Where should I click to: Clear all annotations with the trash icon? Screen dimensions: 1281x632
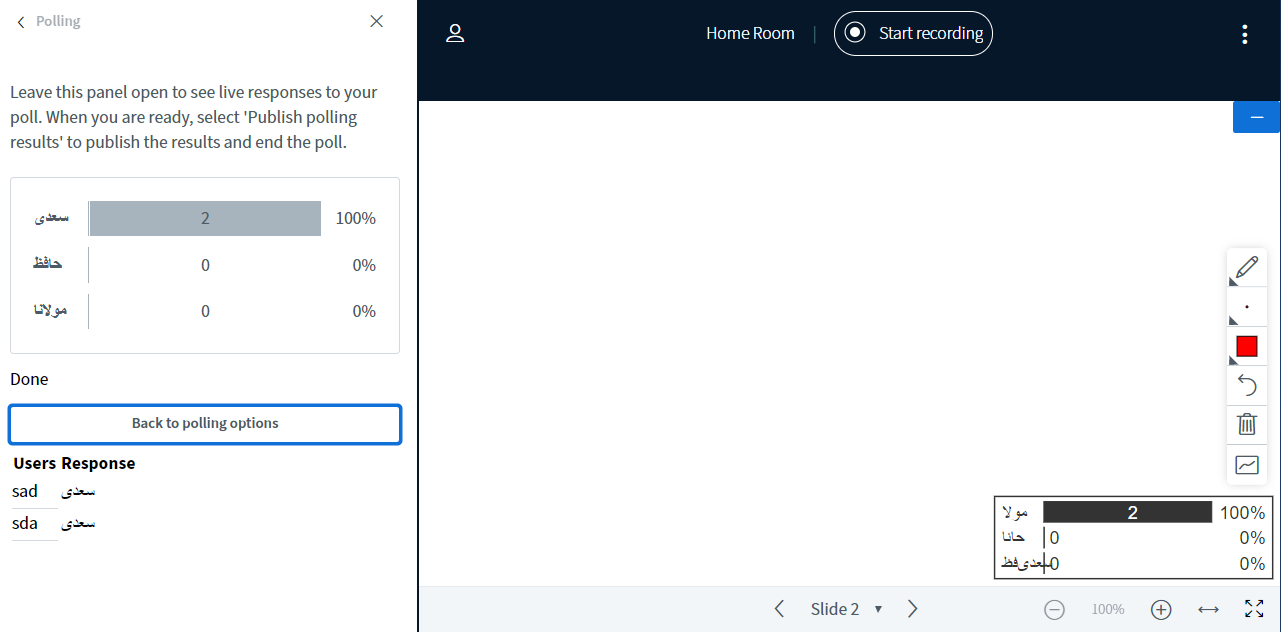[x=1247, y=424]
